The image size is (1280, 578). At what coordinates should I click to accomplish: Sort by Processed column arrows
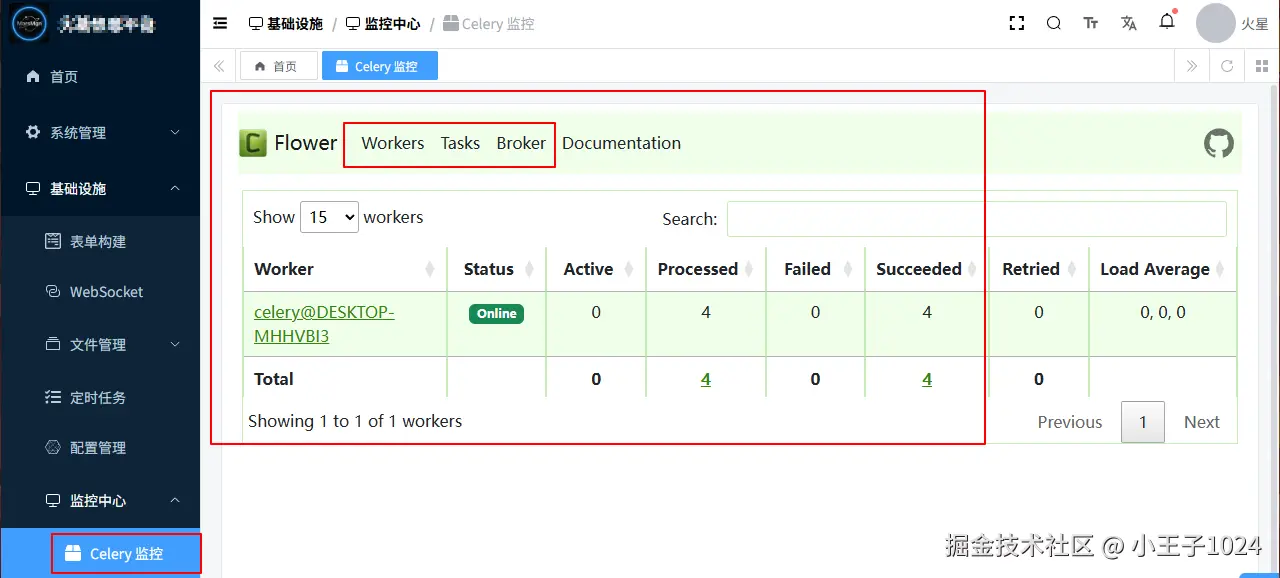[750, 269]
